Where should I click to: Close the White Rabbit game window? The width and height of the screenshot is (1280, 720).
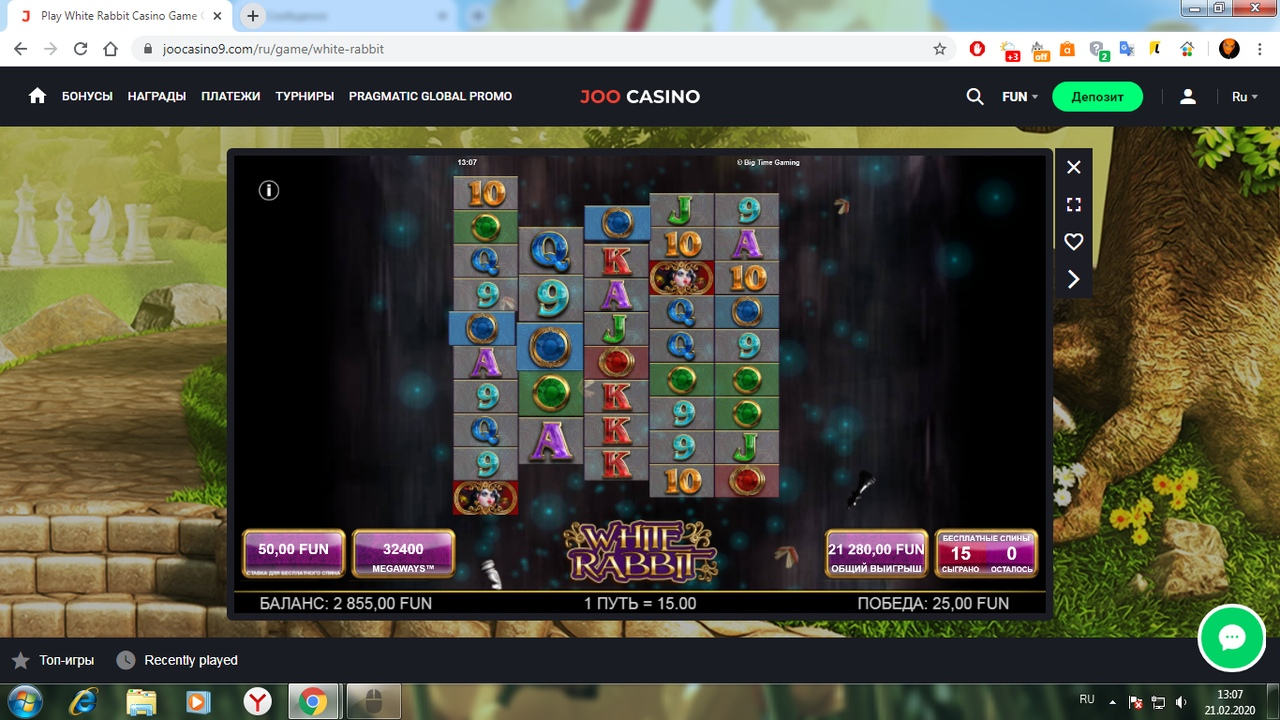coord(1074,167)
